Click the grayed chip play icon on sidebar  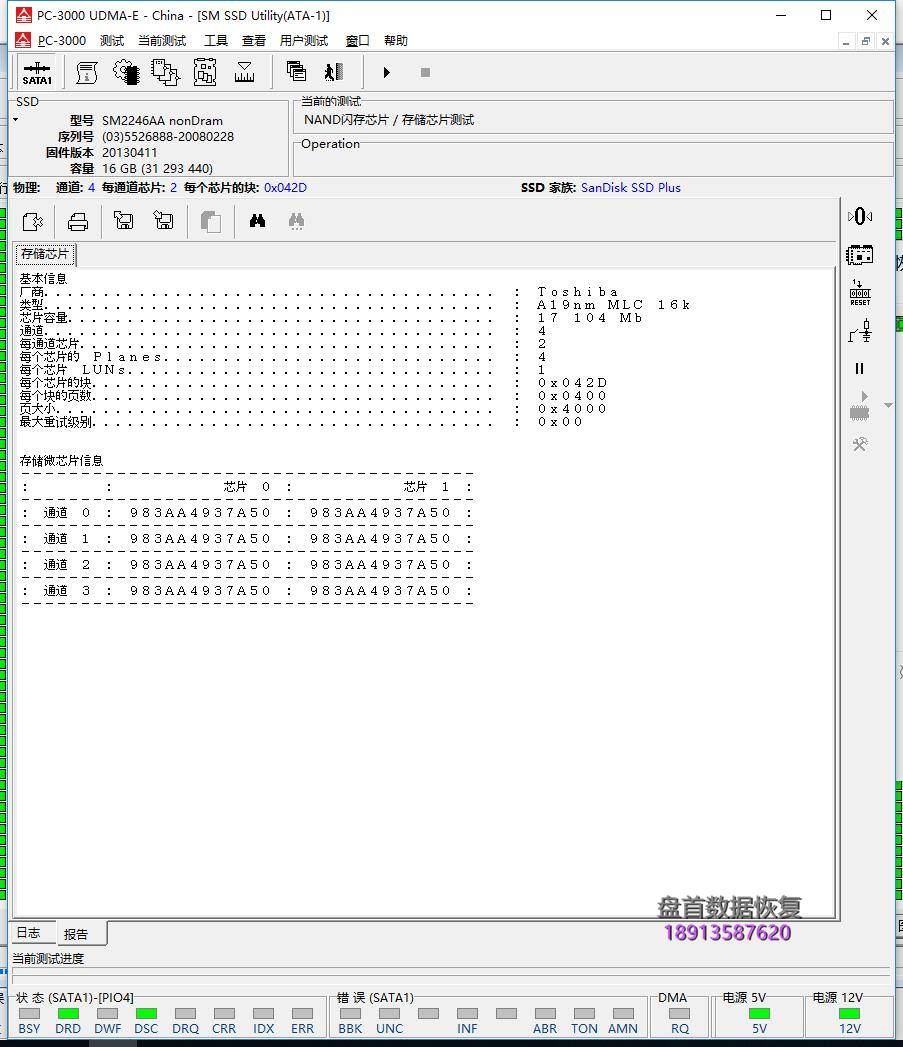click(x=860, y=406)
